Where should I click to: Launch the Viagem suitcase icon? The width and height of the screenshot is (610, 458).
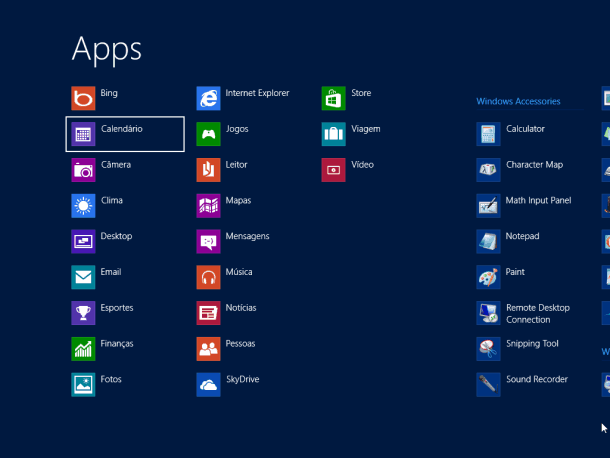[x=333, y=134]
